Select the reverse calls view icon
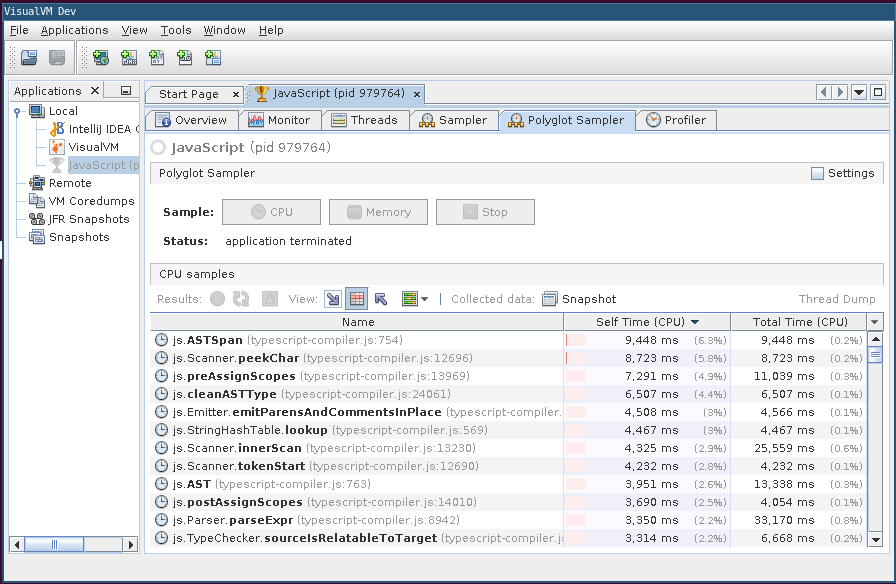Image resolution: width=896 pixels, height=584 pixels. click(x=381, y=299)
